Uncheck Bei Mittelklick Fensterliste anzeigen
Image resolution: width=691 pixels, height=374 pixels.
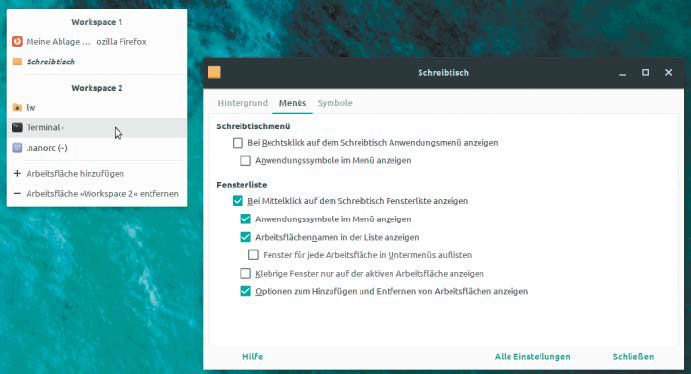coord(238,201)
